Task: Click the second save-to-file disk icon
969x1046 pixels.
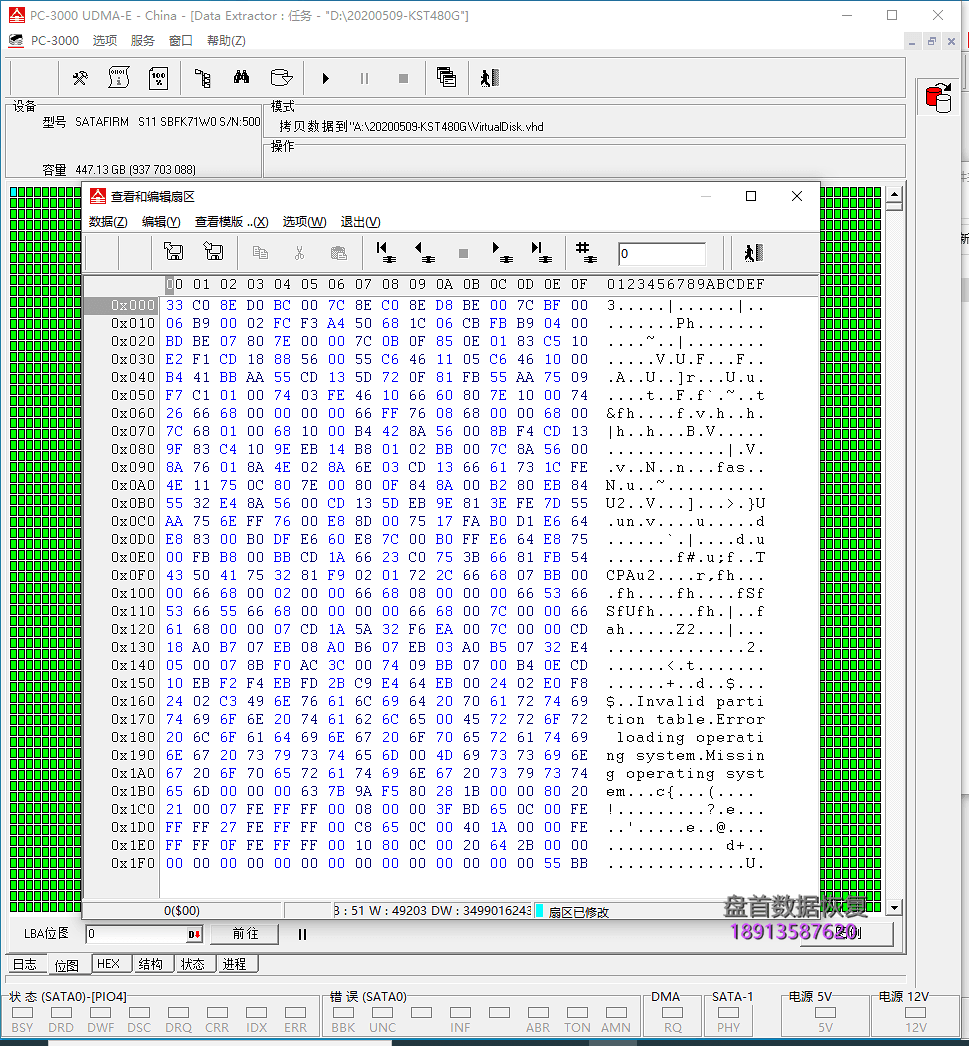Action: coord(213,251)
